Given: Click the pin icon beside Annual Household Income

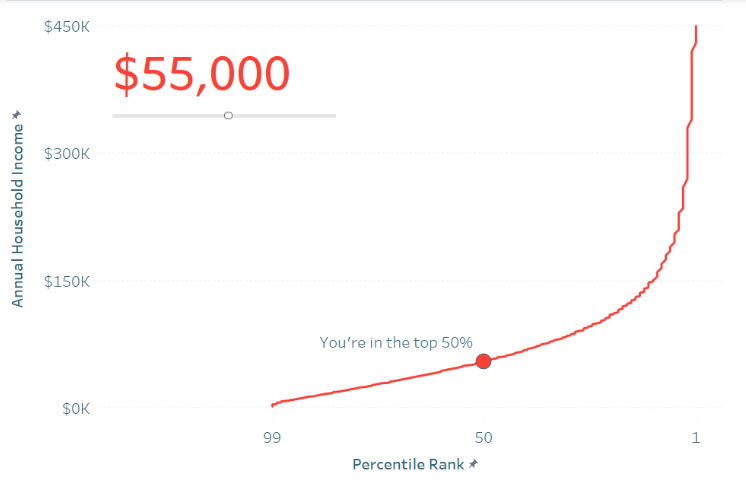Looking at the screenshot, I should click(17, 115).
